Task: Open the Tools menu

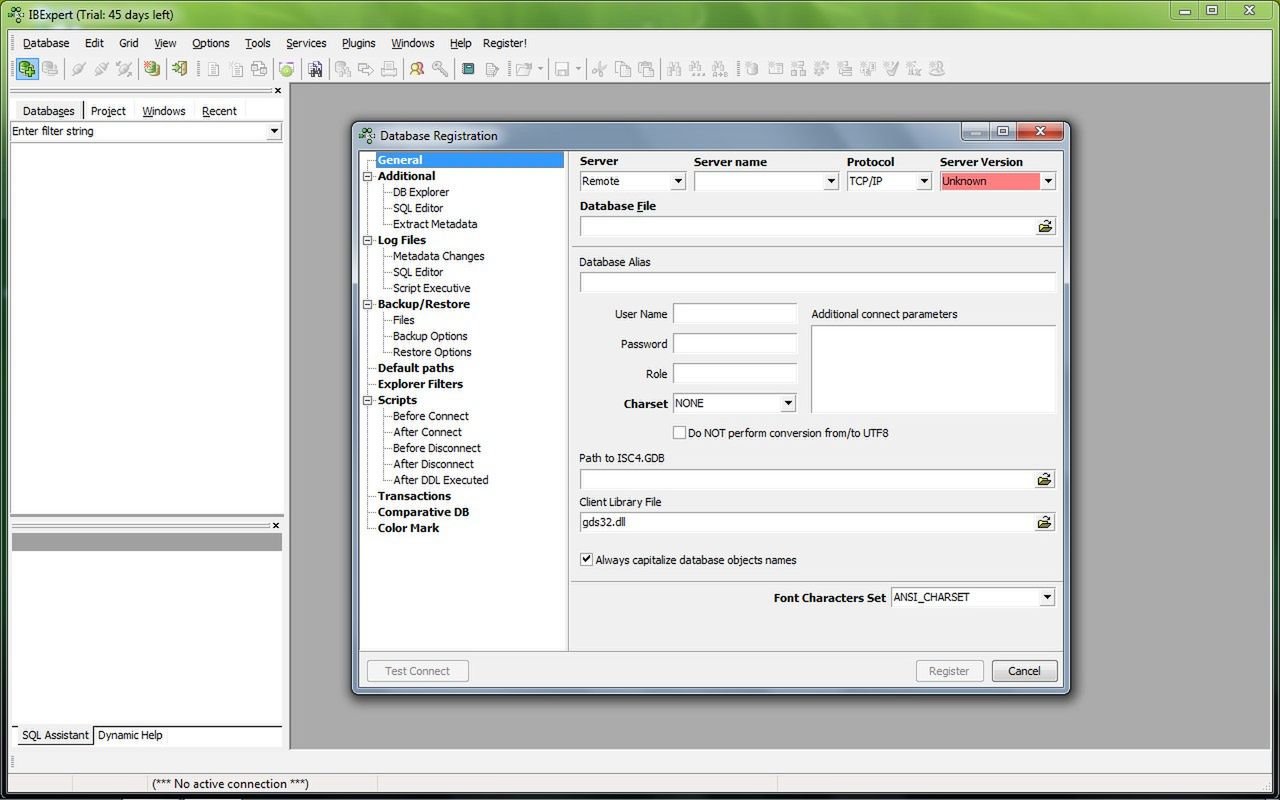Action: (258, 43)
